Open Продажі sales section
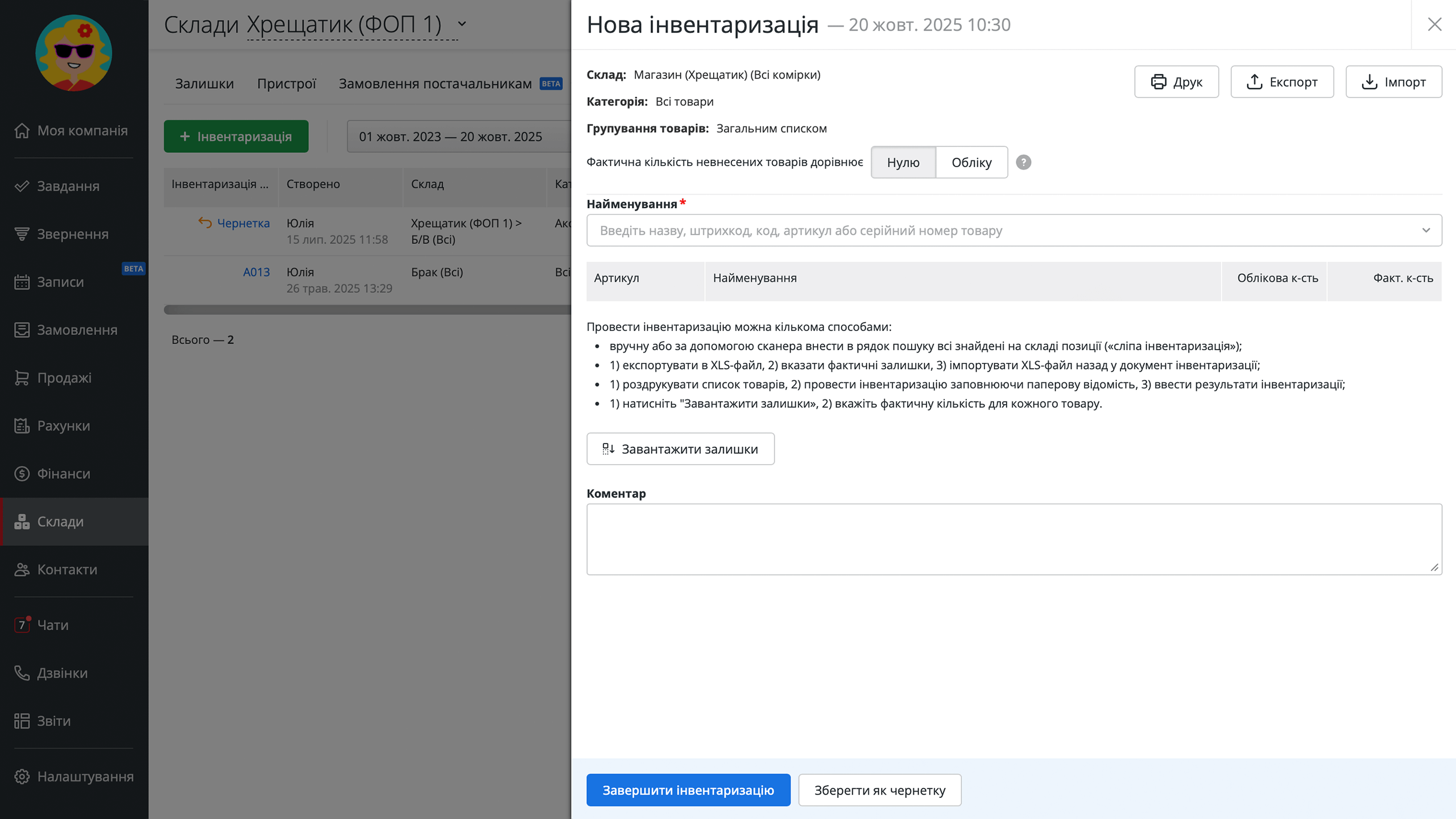This screenshot has width=1456, height=819. tap(64, 378)
